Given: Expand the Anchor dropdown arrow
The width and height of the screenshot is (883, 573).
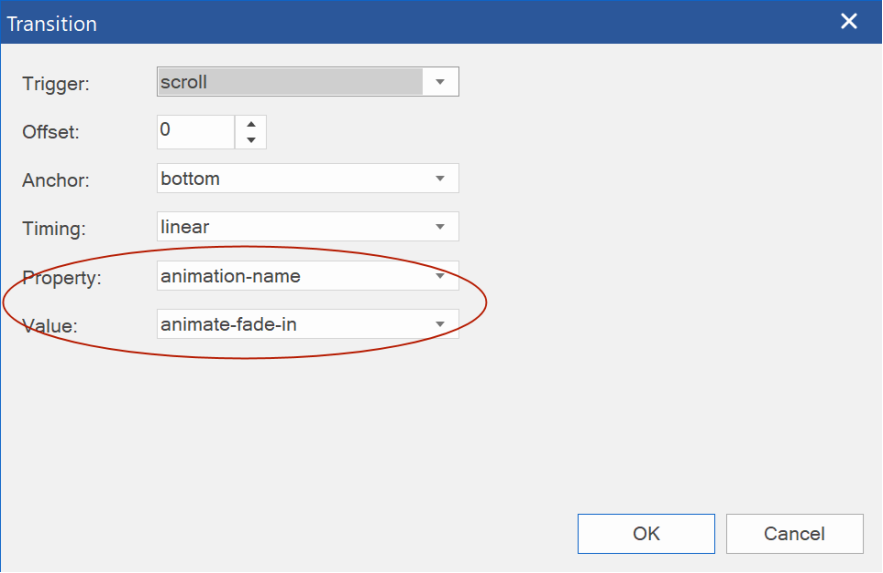Looking at the screenshot, I should pos(440,178).
